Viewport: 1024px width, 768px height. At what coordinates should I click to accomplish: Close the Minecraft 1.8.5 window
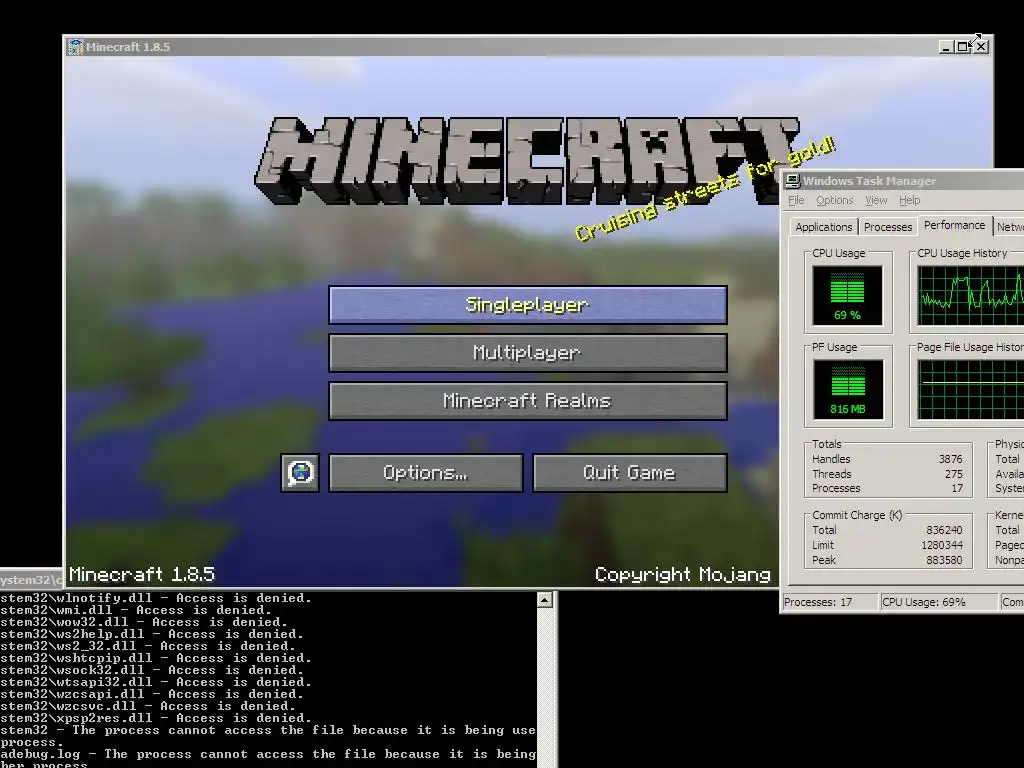[981, 46]
